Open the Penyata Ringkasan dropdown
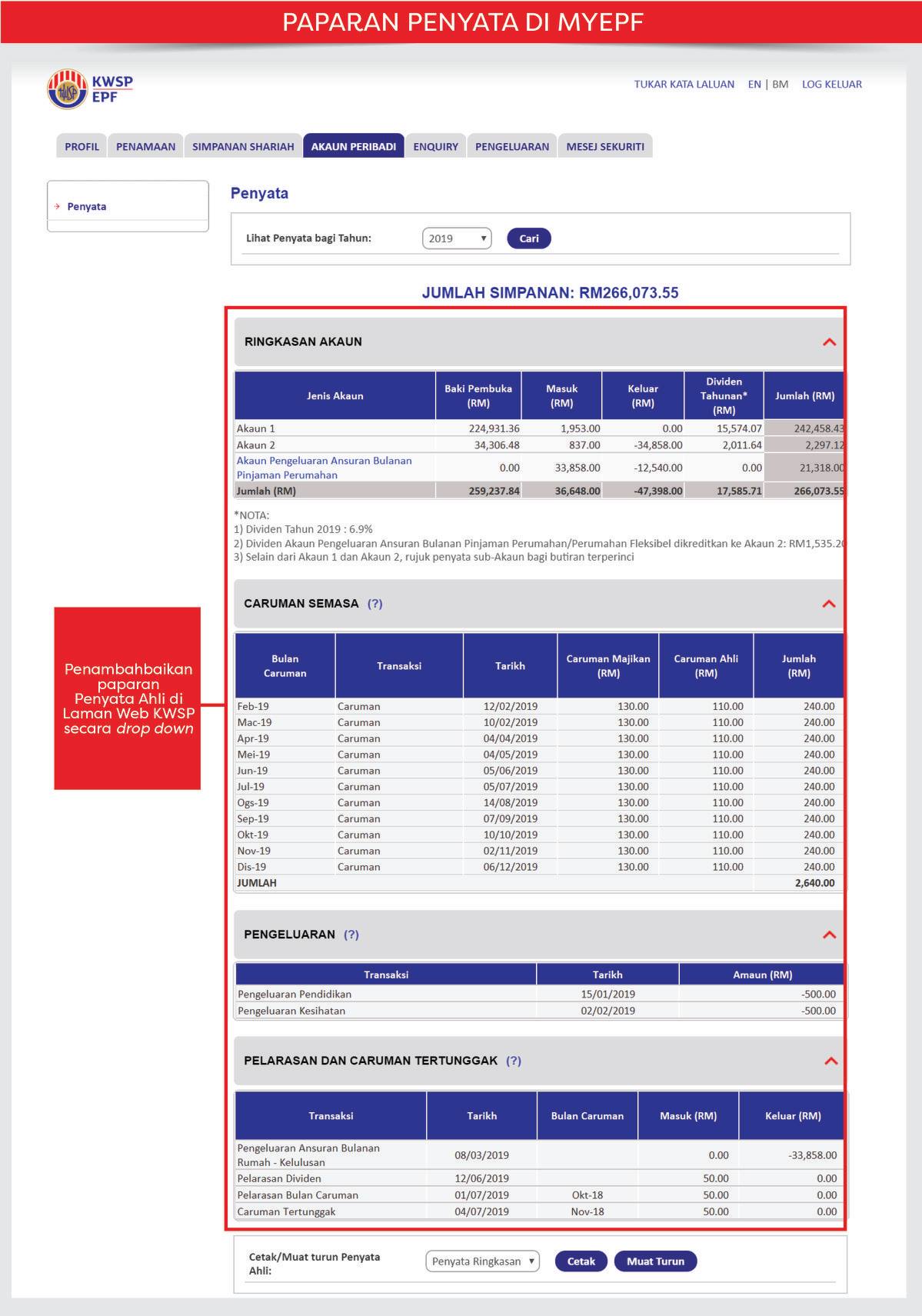Screen dimensions: 922x1316 click(x=482, y=1261)
